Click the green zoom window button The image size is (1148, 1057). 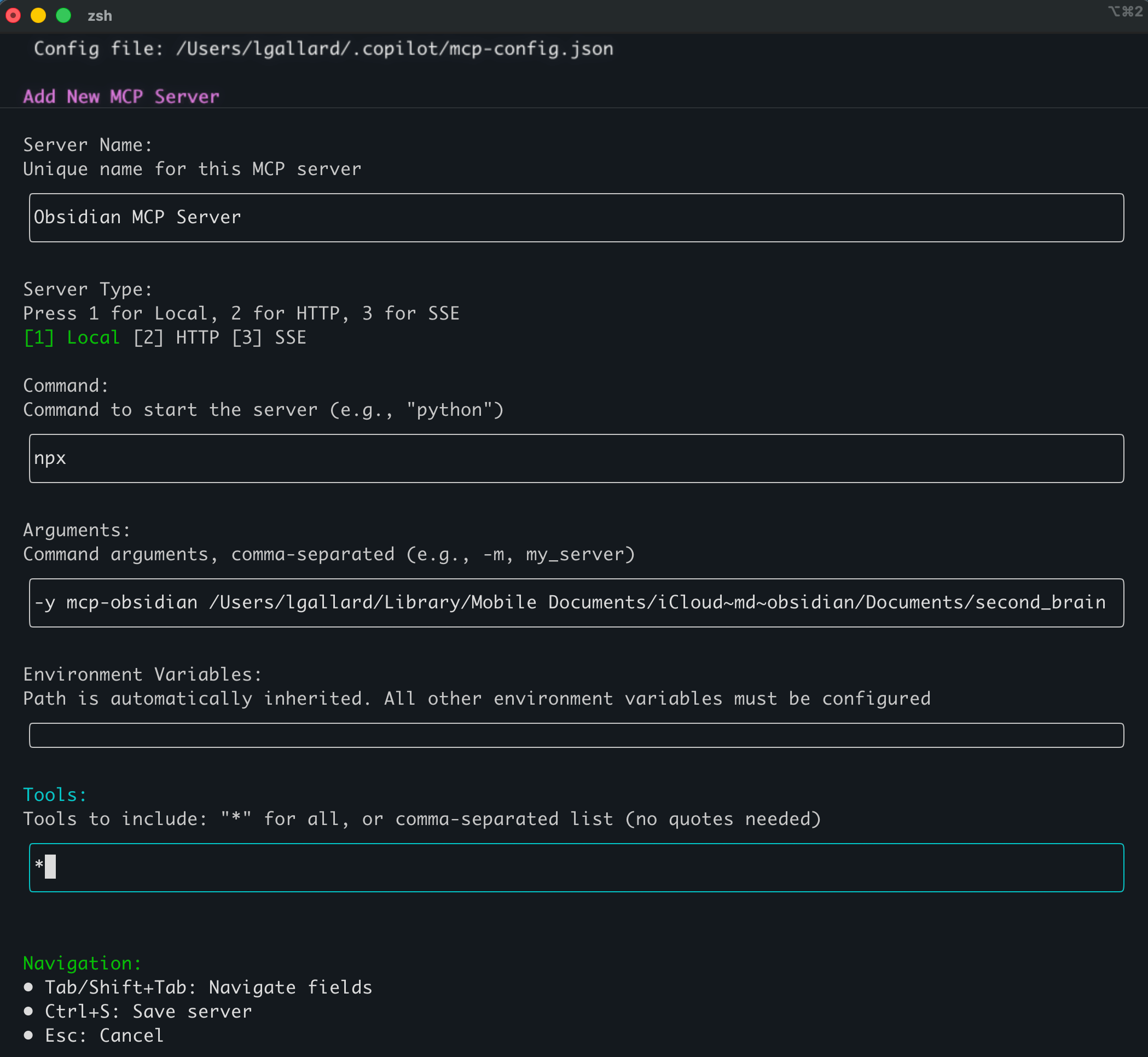(63, 15)
